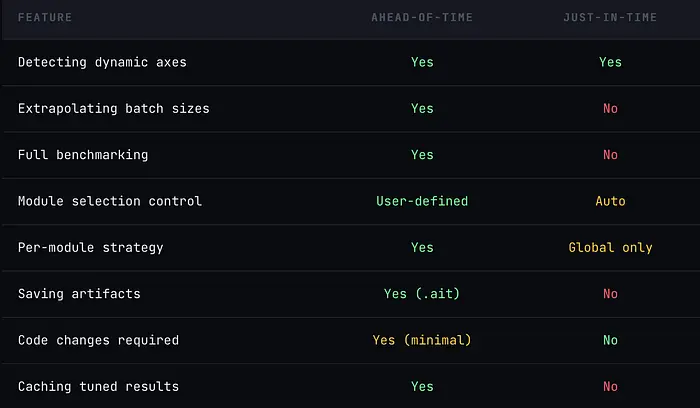Image resolution: width=700 pixels, height=408 pixels.
Task: Click the Yes (minimal) cell
Action: [422, 340]
